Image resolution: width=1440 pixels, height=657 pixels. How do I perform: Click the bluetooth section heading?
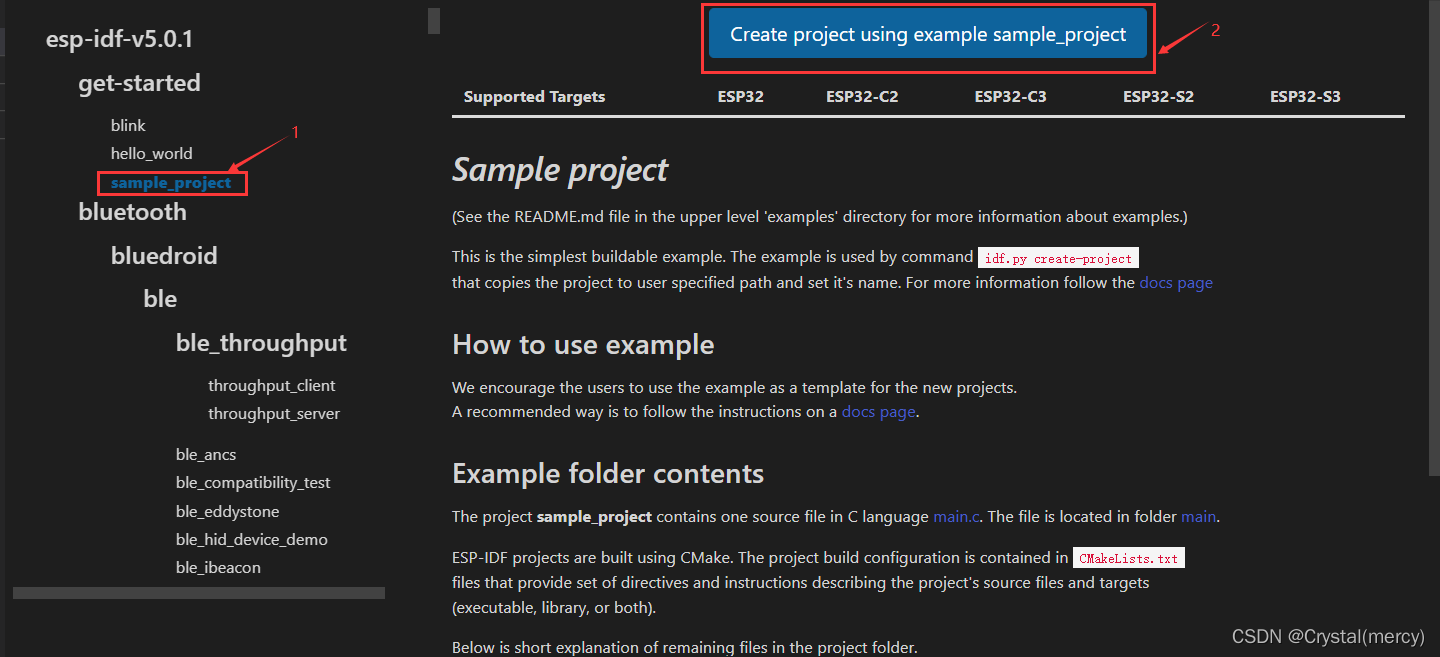[133, 212]
